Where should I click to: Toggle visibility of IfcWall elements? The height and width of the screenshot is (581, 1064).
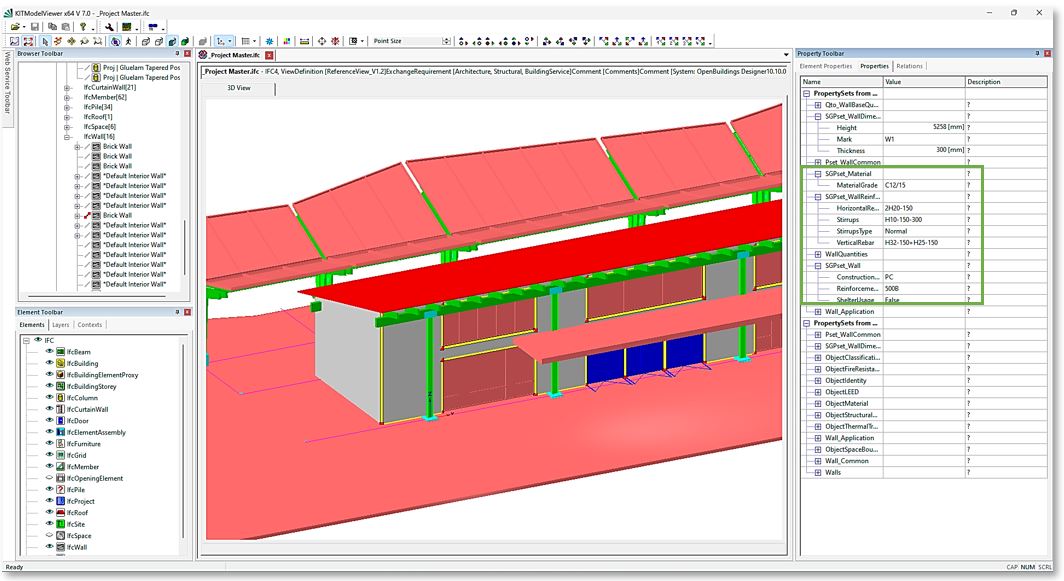(48, 547)
